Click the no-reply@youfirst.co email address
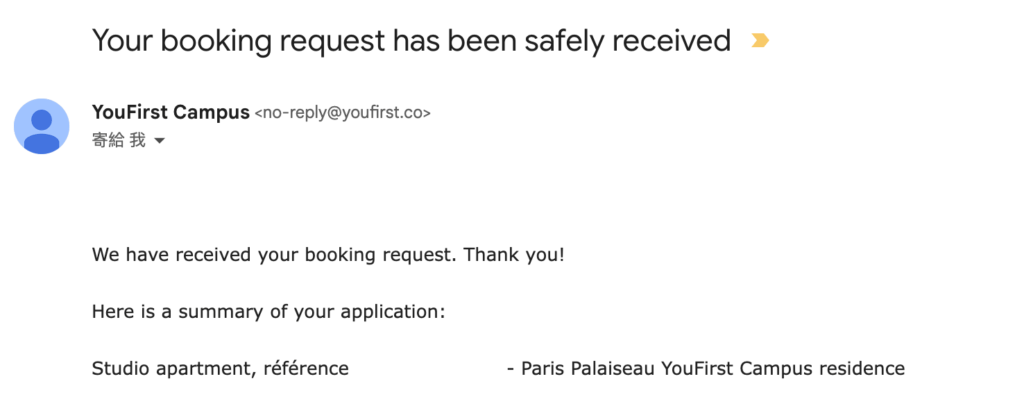 342,113
